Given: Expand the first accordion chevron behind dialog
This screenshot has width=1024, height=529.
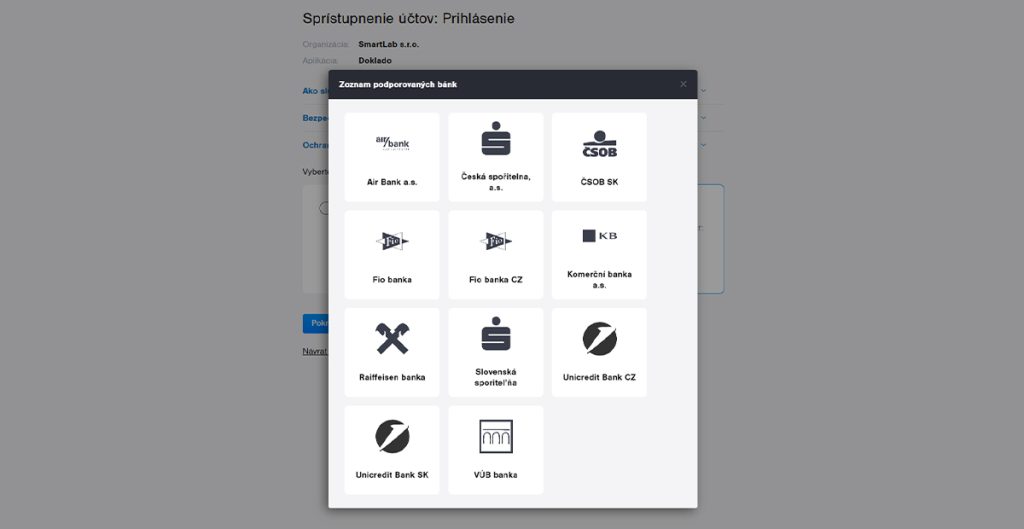Looking at the screenshot, I should (703, 91).
